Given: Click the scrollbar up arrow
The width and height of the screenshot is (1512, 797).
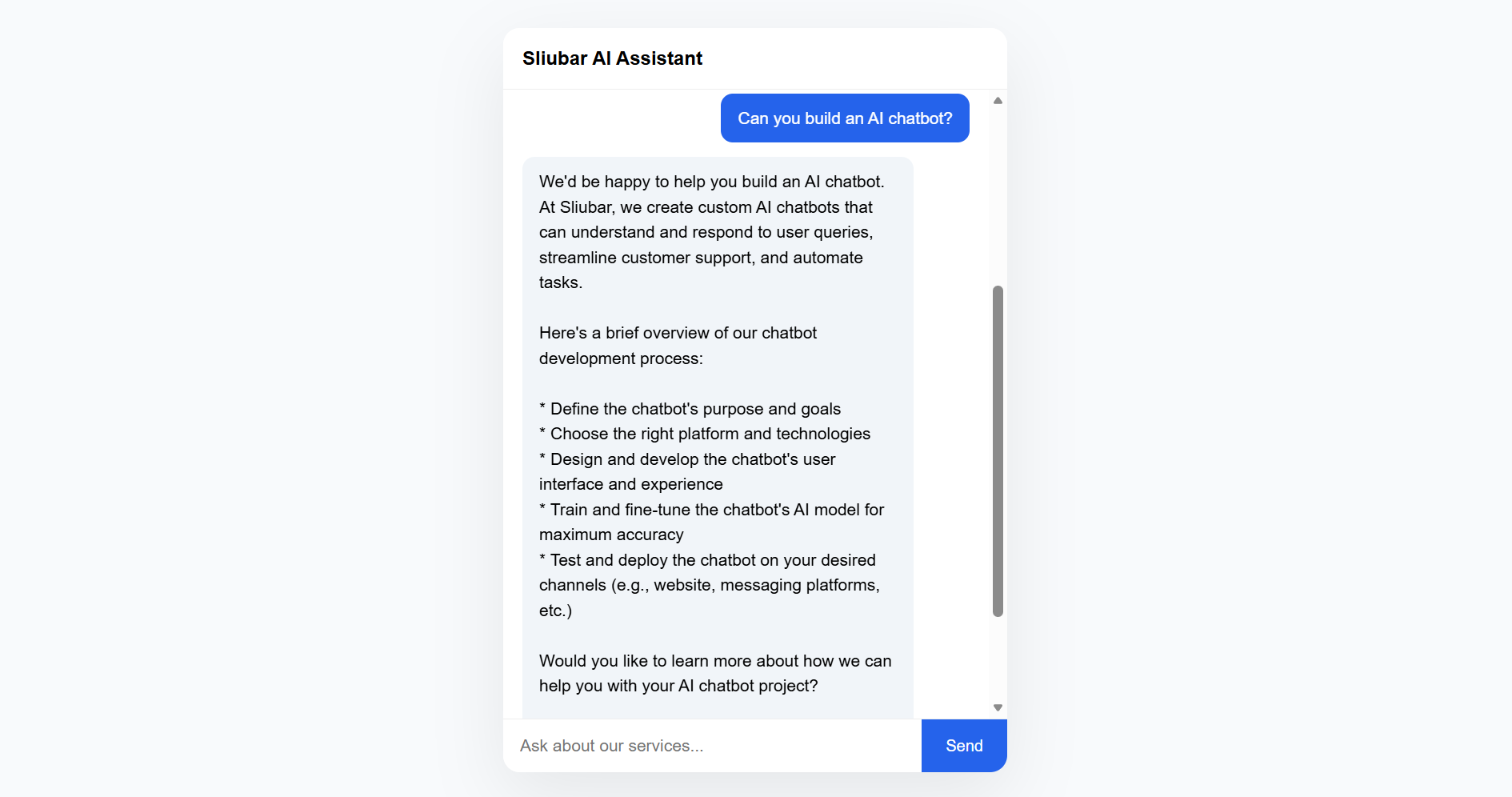Looking at the screenshot, I should pos(998,99).
